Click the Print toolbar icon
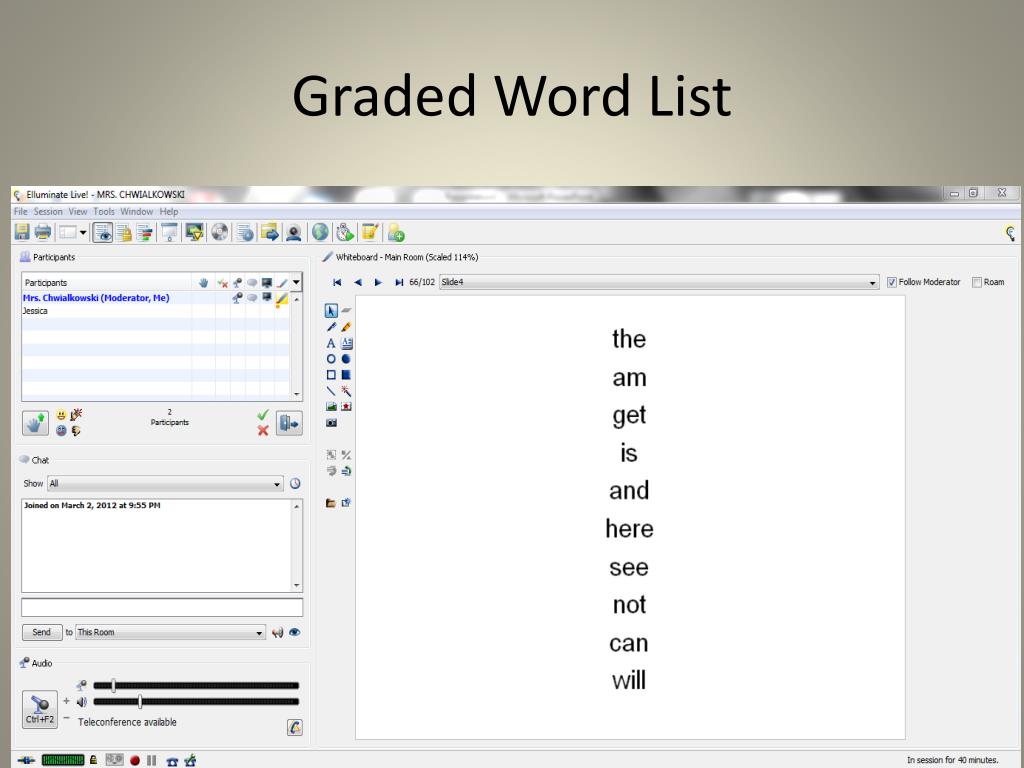This screenshot has width=1024, height=768. pyautogui.click(x=42, y=232)
